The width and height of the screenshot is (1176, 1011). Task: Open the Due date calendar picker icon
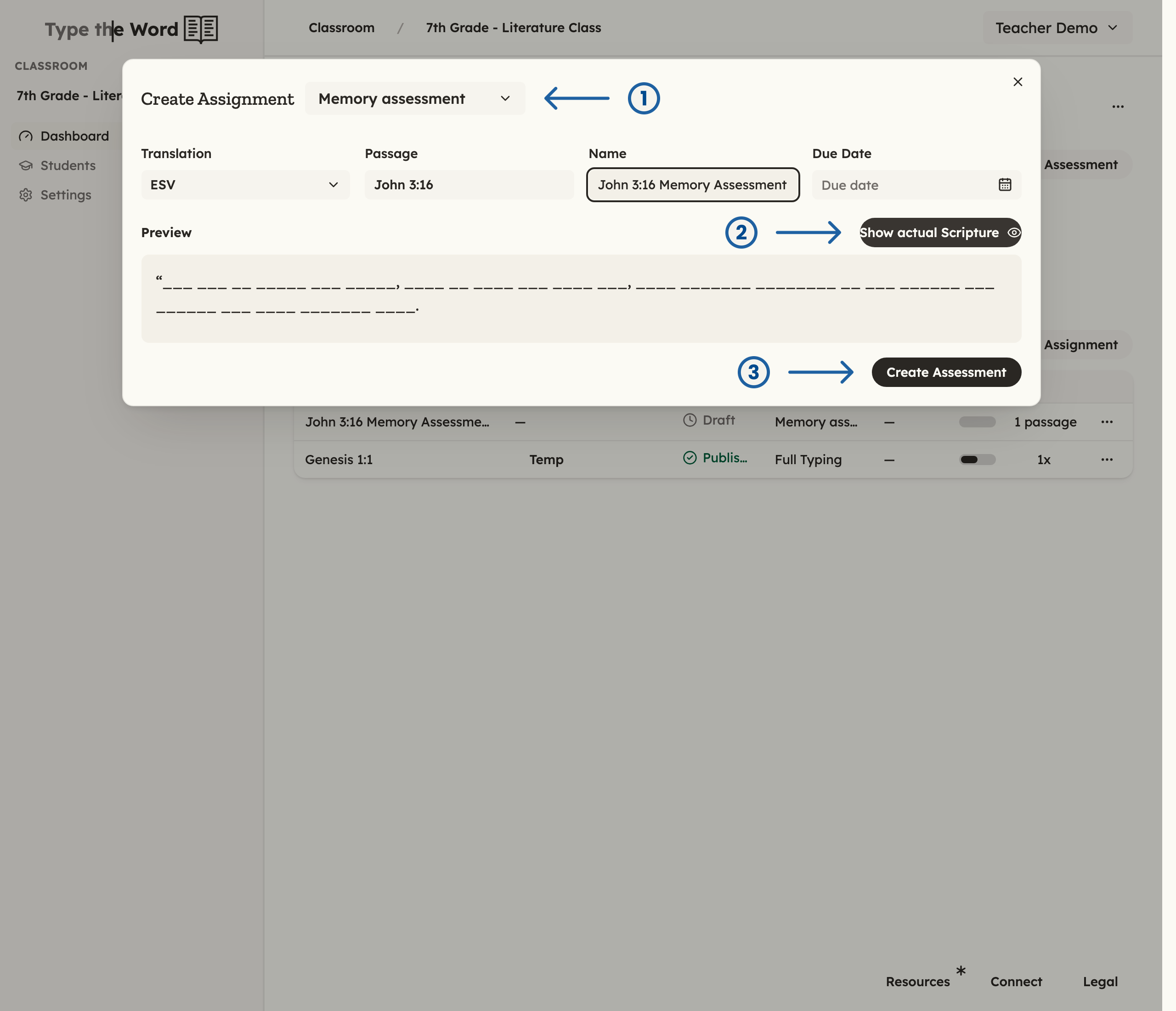click(1005, 184)
